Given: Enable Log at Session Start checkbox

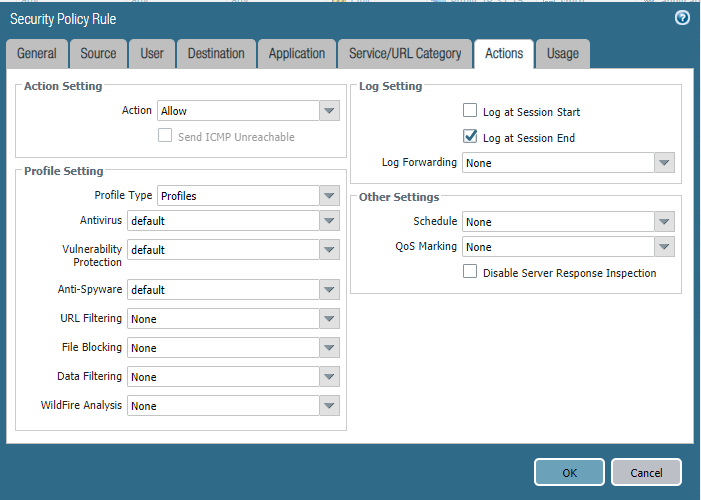Looking at the screenshot, I should [470, 111].
